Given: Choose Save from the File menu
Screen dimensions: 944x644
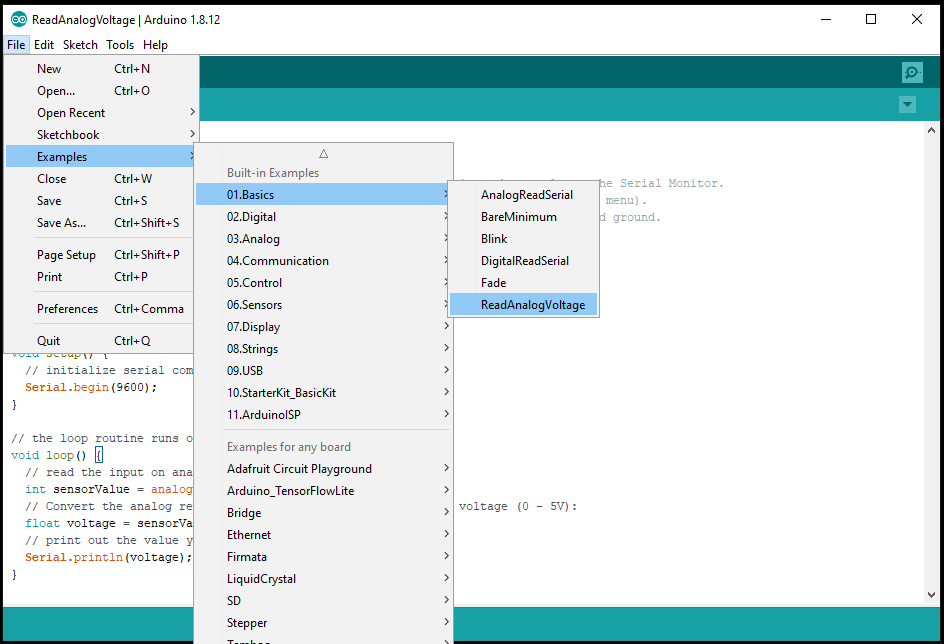Looking at the screenshot, I should pyautogui.click(x=101, y=200).
